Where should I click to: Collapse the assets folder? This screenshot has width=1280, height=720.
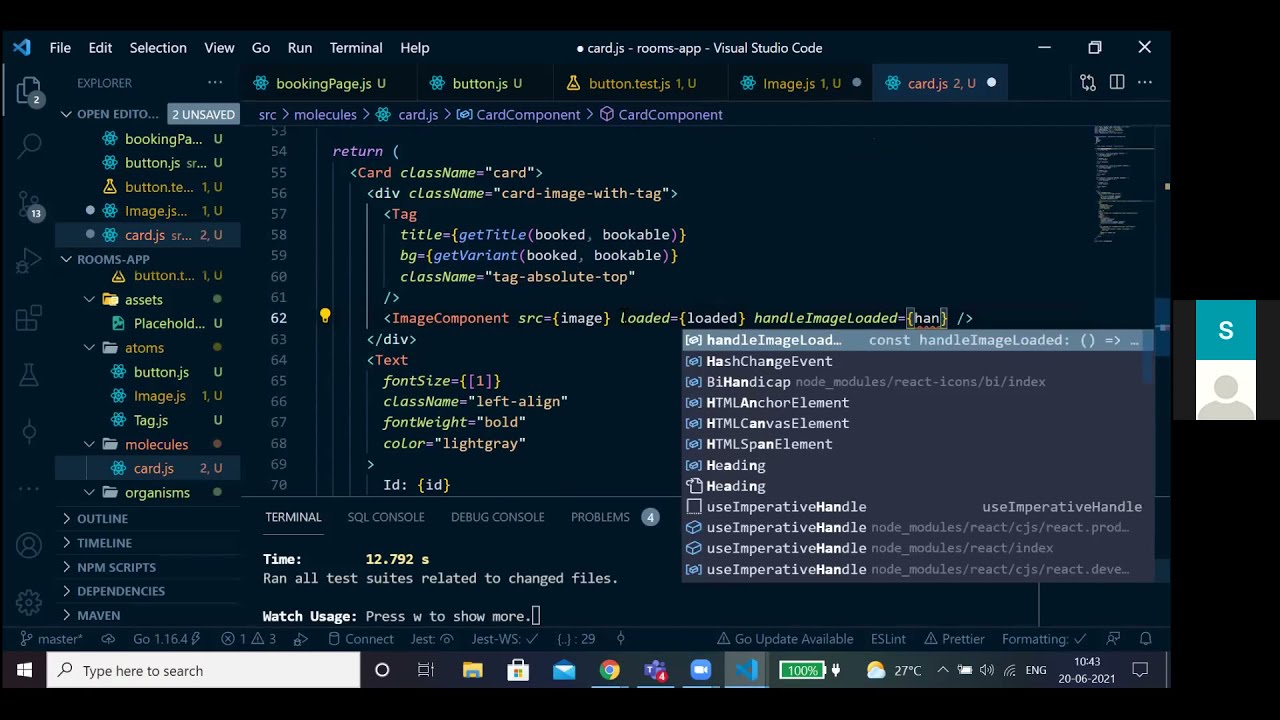[x=89, y=299]
